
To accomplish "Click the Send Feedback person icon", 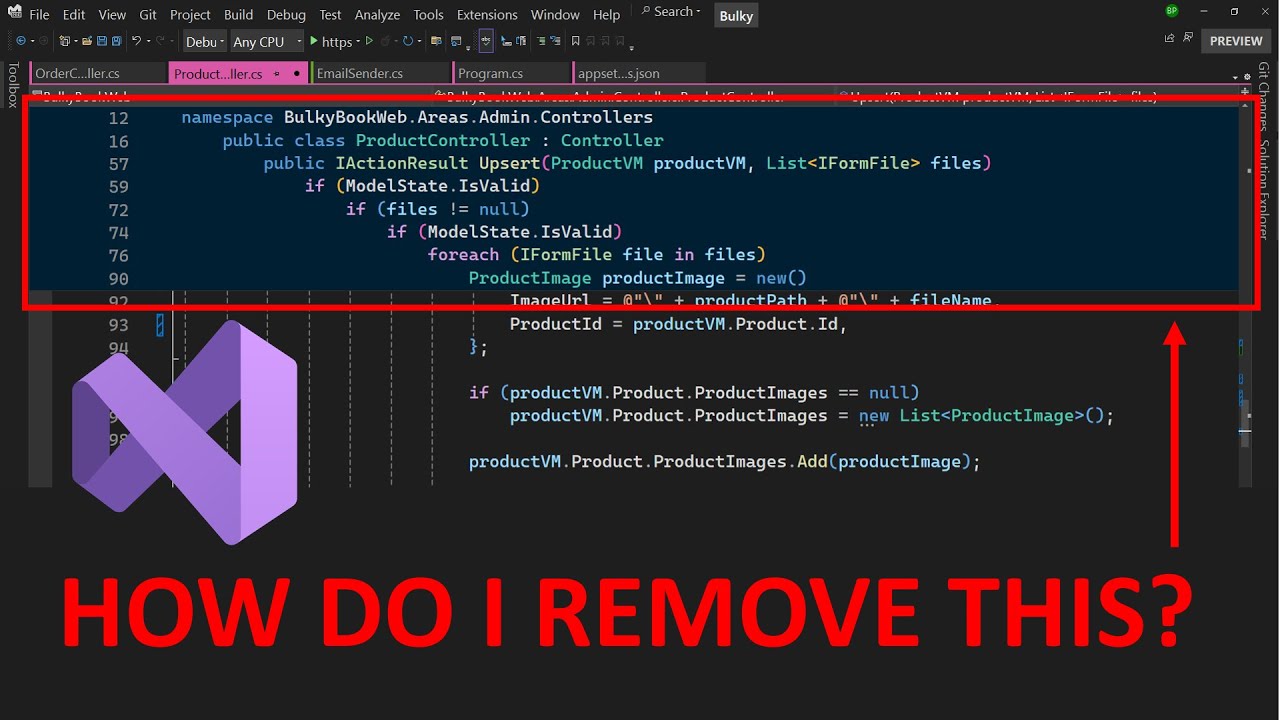I will (x=1190, y=39).
